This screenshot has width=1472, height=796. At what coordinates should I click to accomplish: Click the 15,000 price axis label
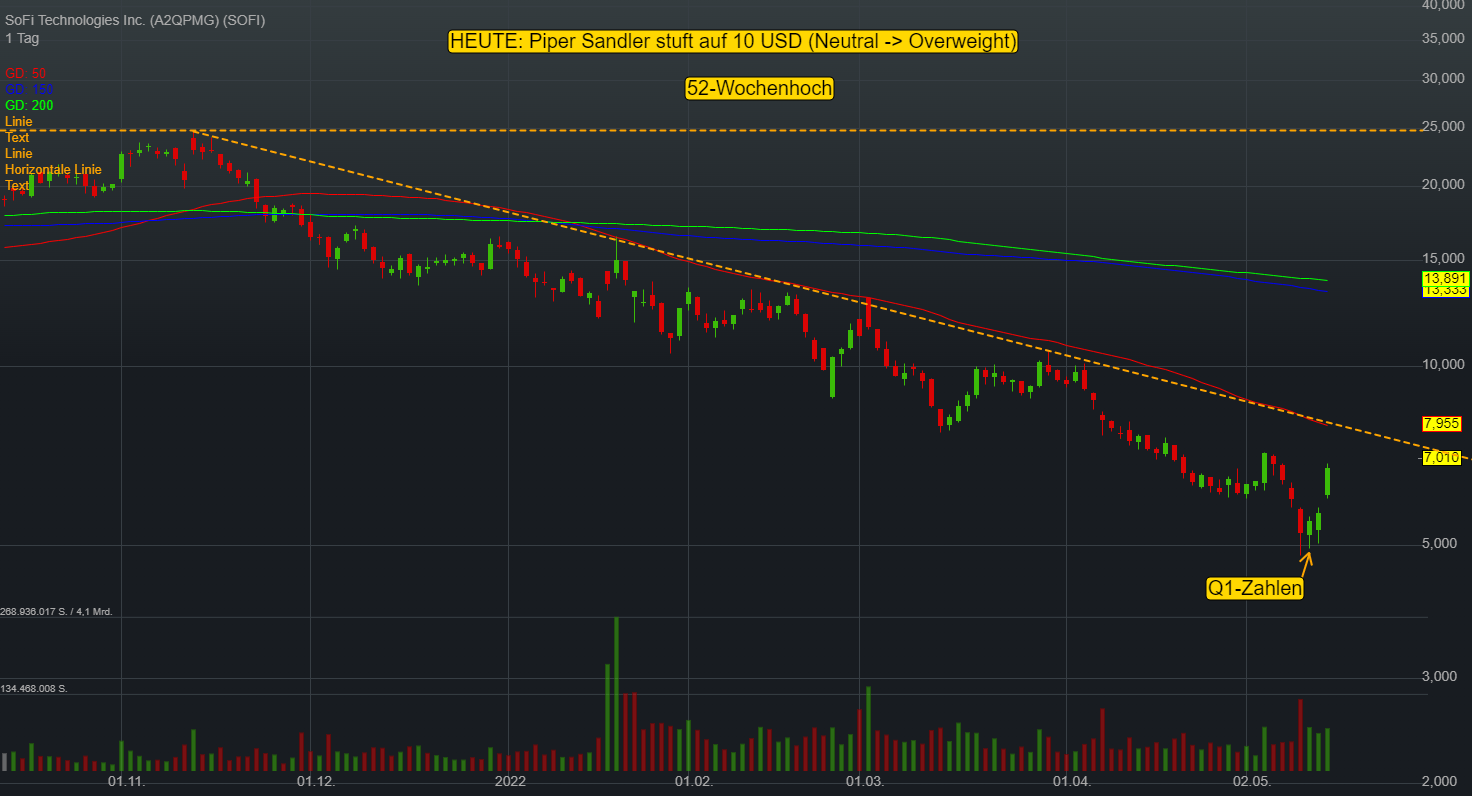point(1444,259)
